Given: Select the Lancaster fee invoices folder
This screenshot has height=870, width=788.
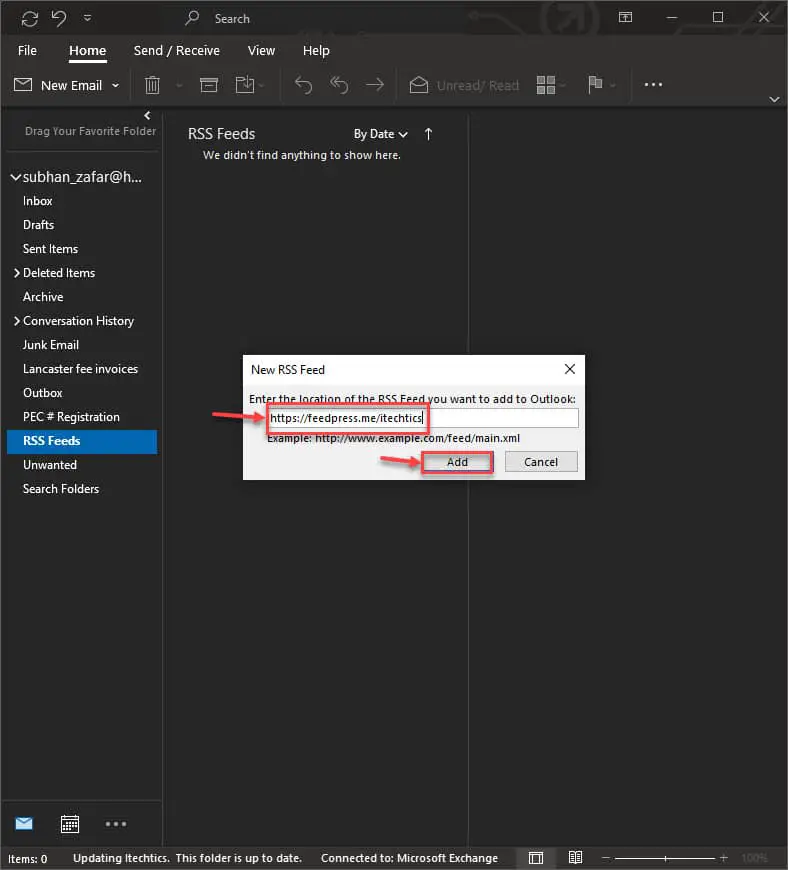Looking at the screenshot, I should 80,368.
